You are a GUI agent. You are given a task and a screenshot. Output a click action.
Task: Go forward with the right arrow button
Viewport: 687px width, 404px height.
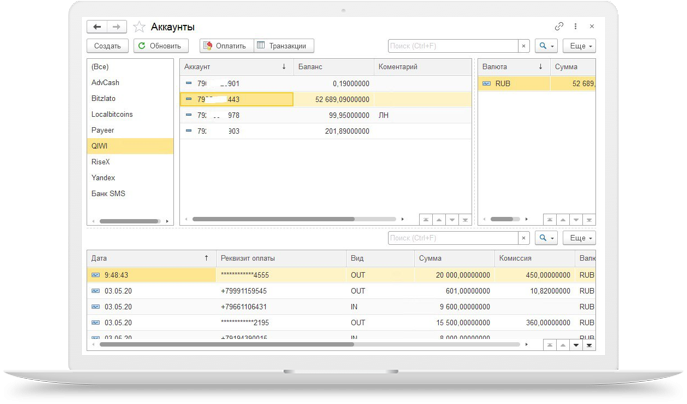pos(117,27)
